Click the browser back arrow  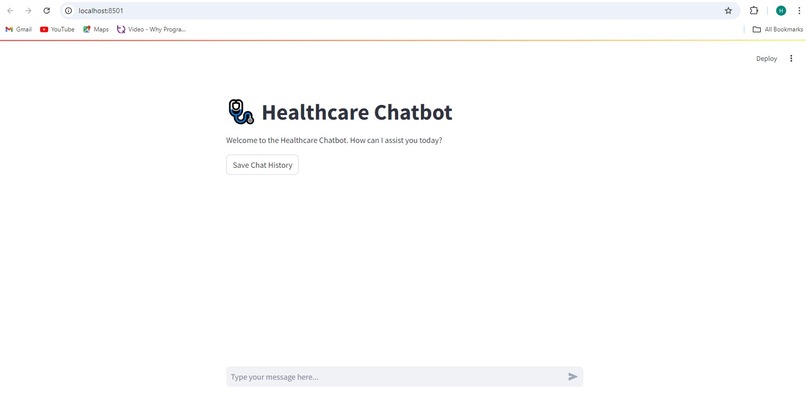[10, 11]
